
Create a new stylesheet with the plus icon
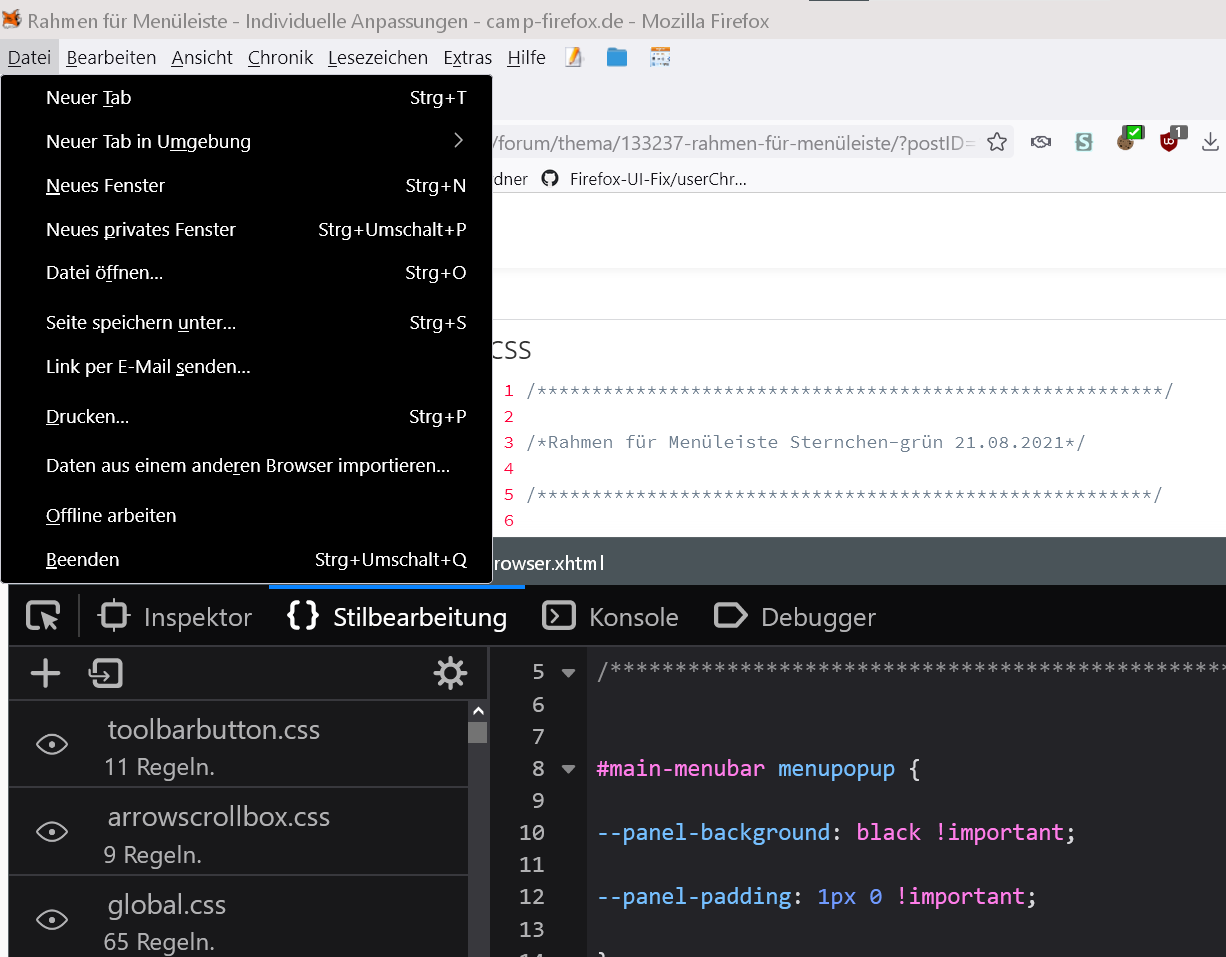(x=45, y=674)
